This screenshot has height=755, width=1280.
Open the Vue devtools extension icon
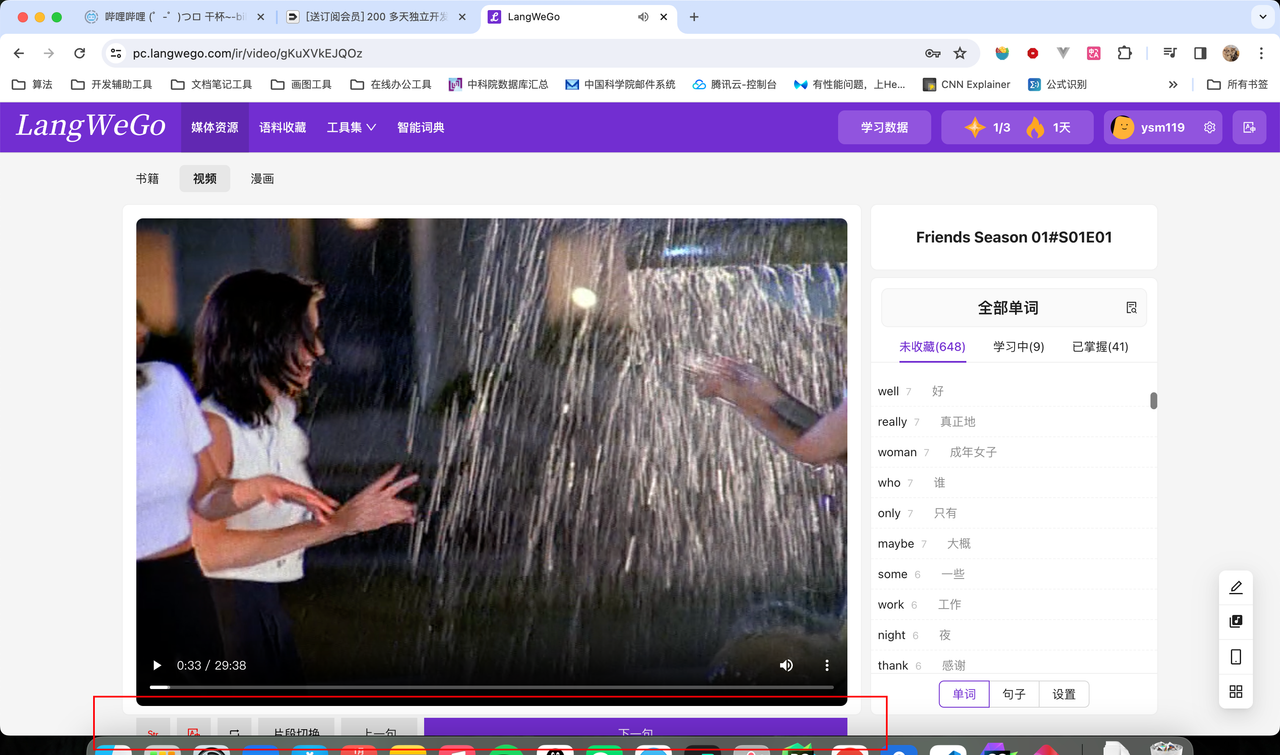coord(1063,53)
